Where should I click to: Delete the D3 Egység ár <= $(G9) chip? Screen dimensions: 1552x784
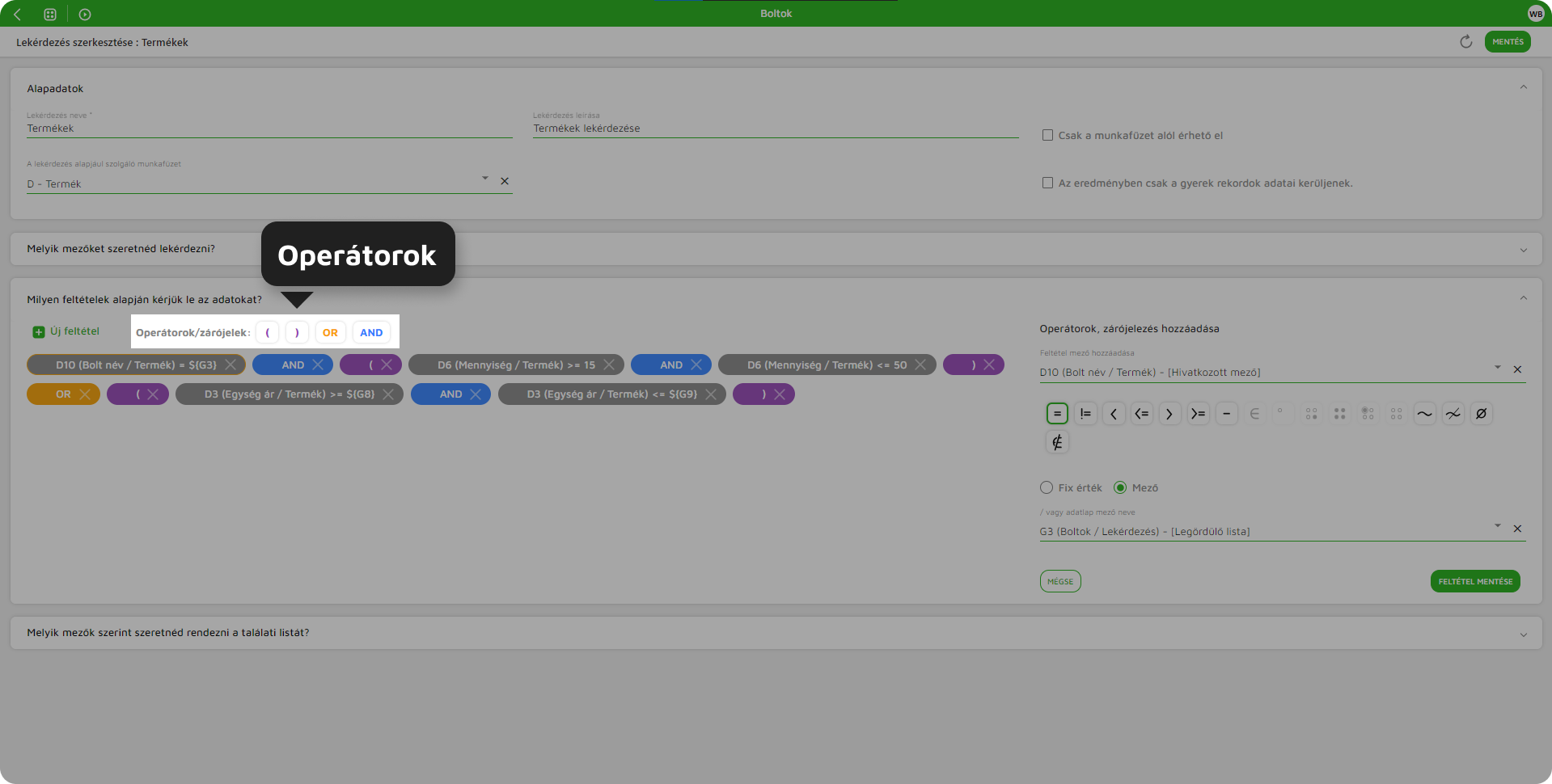(x=711, y=394)
